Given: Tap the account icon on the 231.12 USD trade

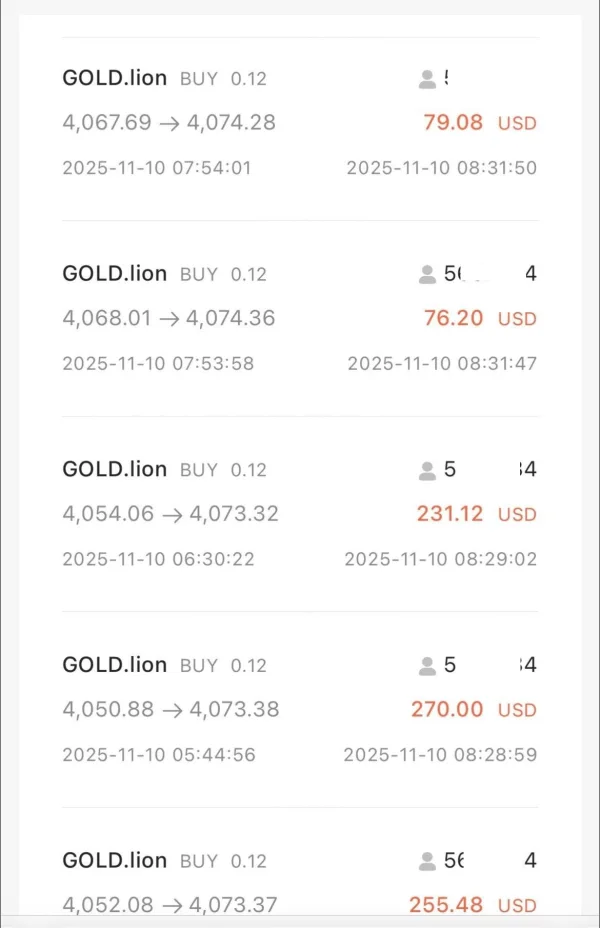Looking at the screenshot, I should tap(427, 470).
